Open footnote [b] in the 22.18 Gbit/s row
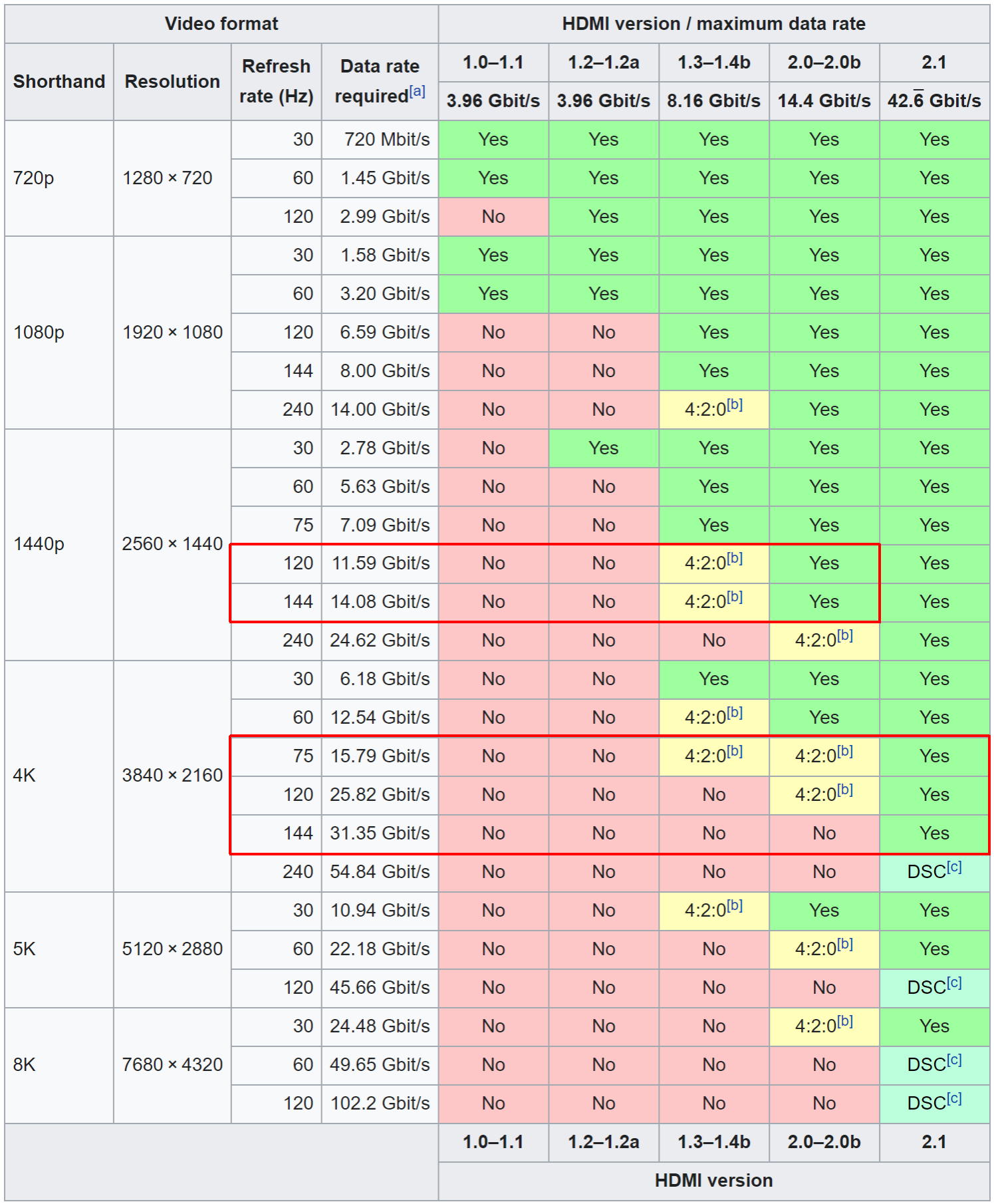 (x=844, y=944)
